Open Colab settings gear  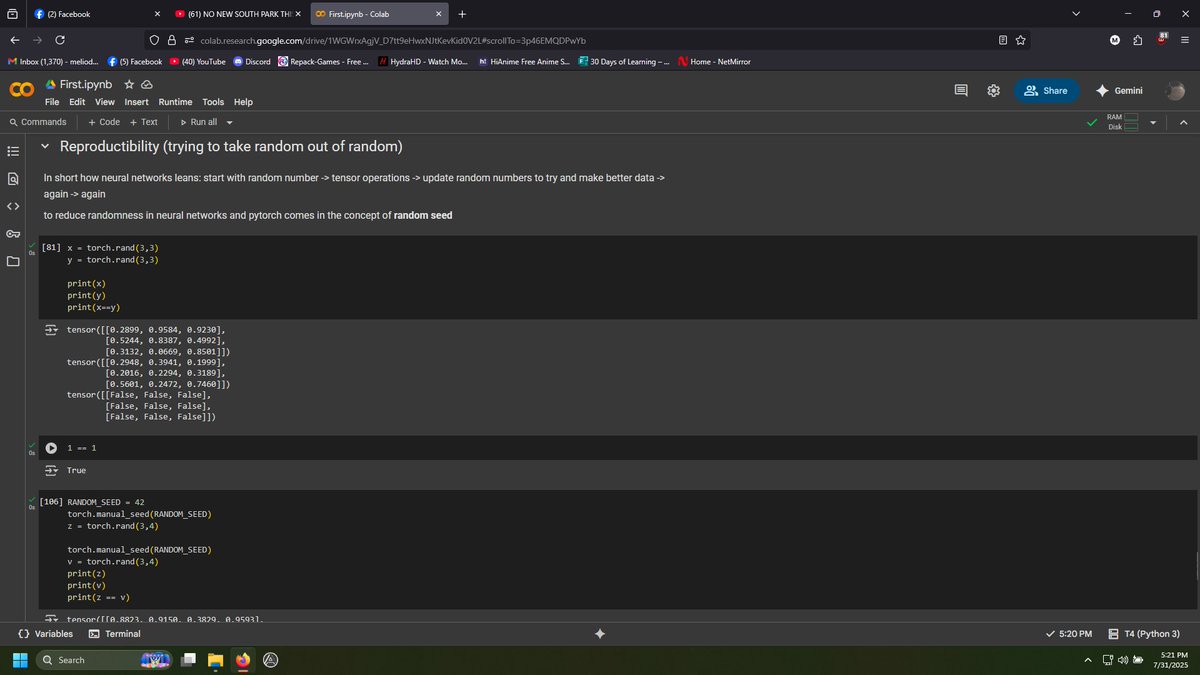tap(993, 91)
